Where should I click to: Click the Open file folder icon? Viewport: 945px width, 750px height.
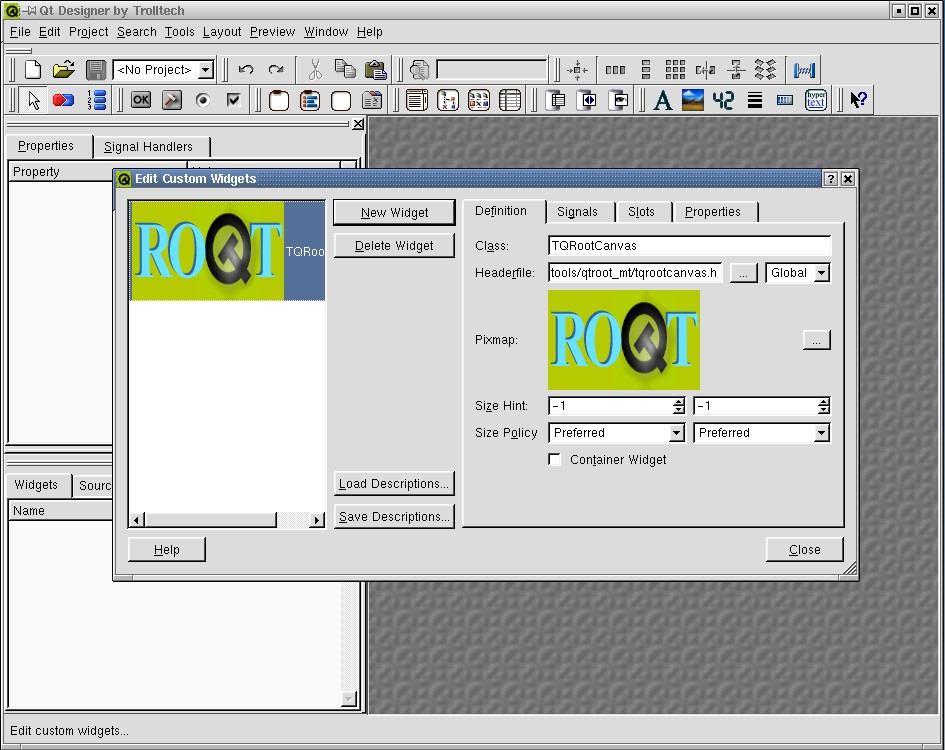point(64,70)
